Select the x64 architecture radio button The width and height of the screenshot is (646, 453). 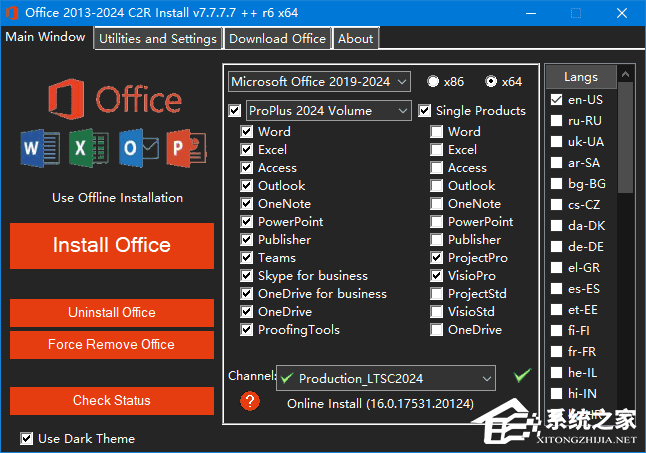[491, 82]
